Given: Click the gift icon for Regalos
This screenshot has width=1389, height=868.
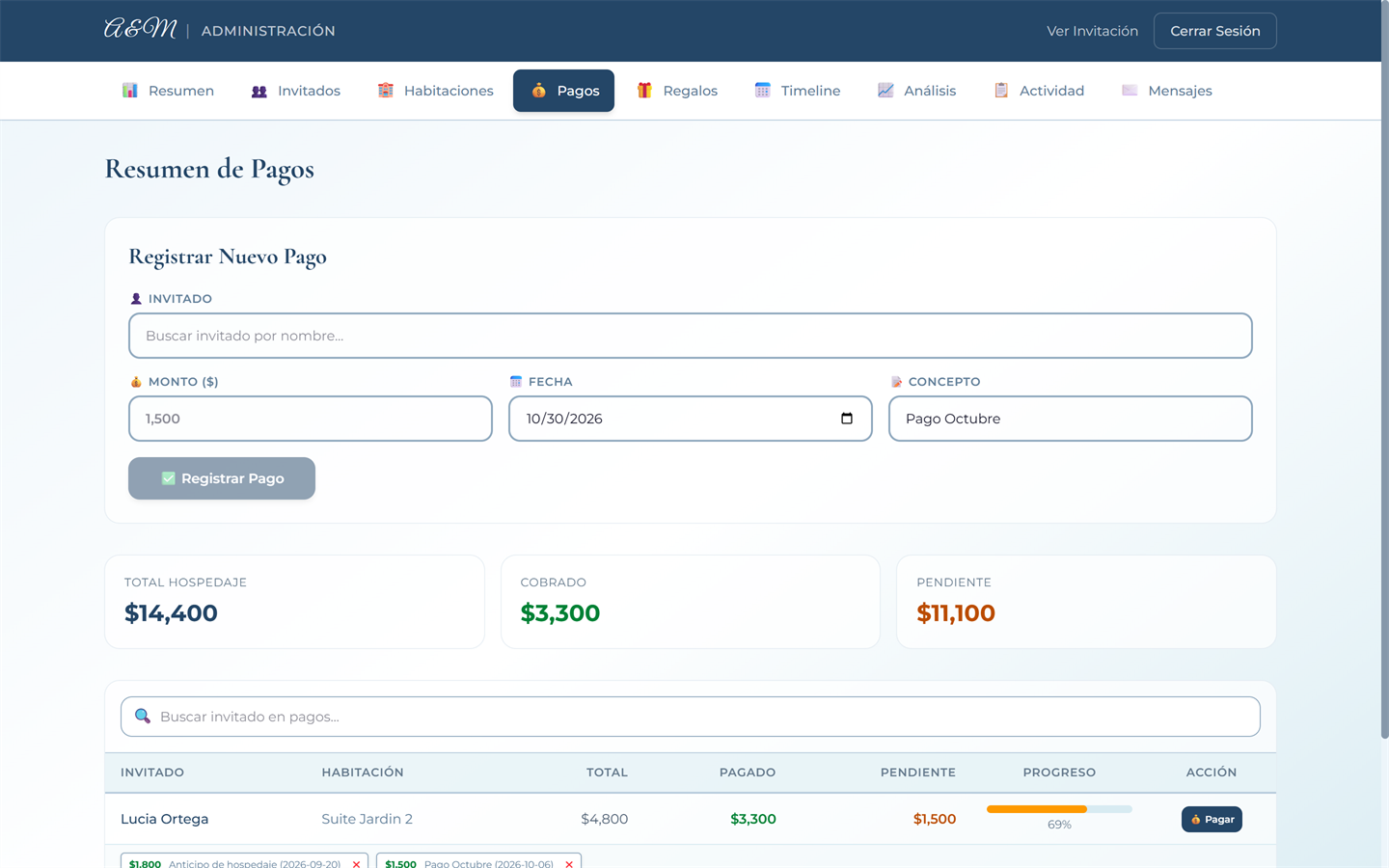Looking at the screenshot, I should click(644, 91).
